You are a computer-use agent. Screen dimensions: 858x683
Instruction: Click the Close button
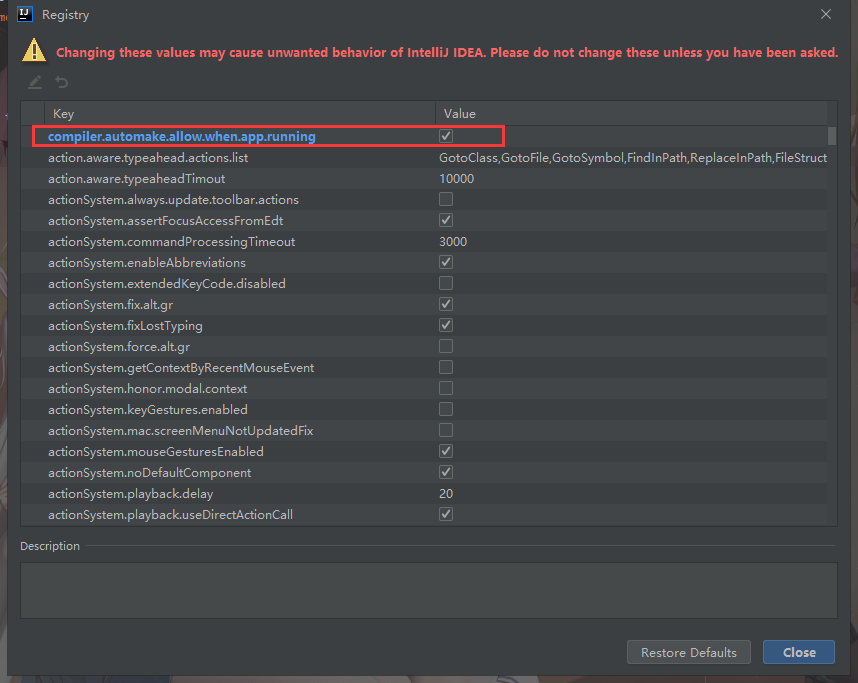(x=799, y=652)
